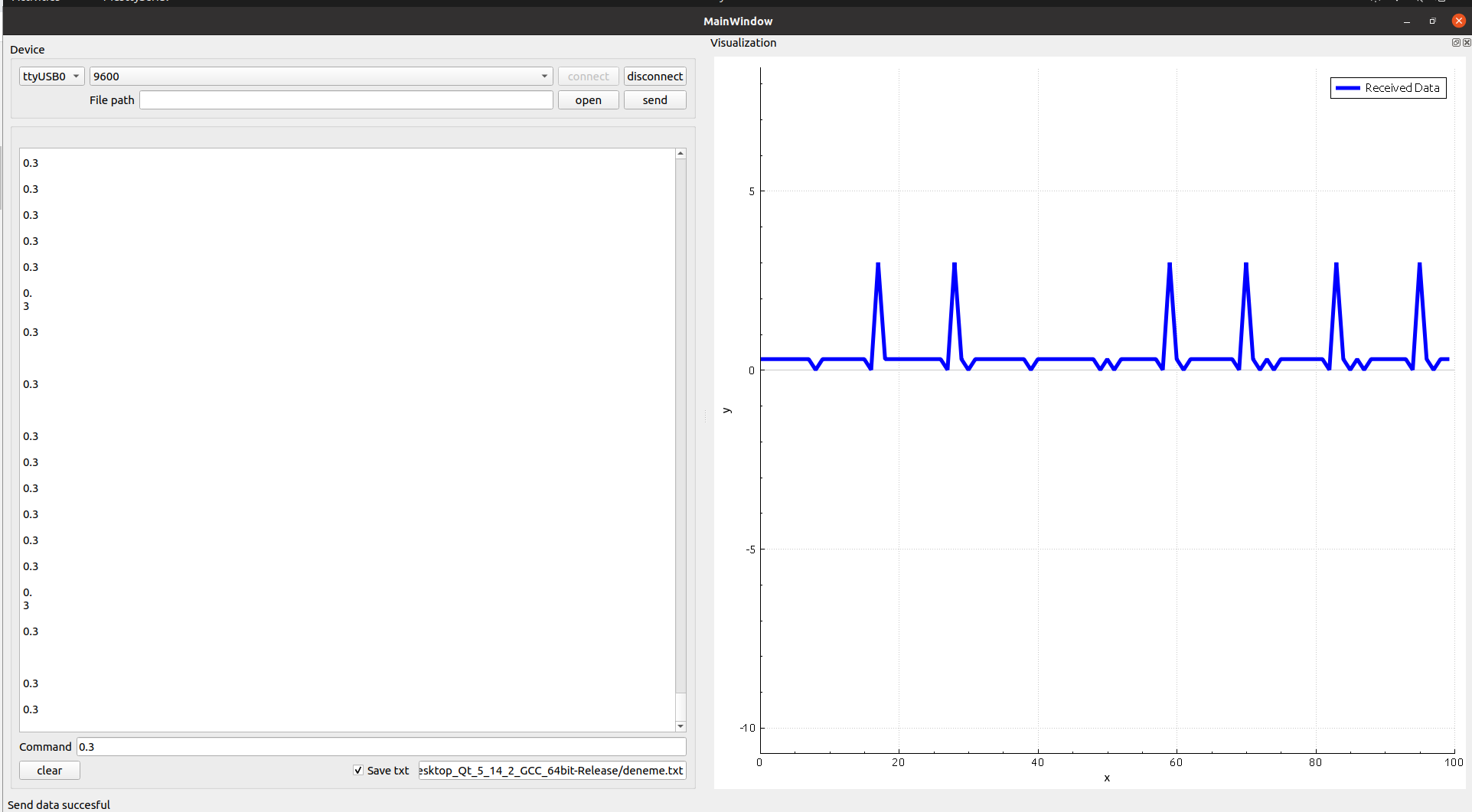Toggle the Save txt checkbox

click(357, 770)
